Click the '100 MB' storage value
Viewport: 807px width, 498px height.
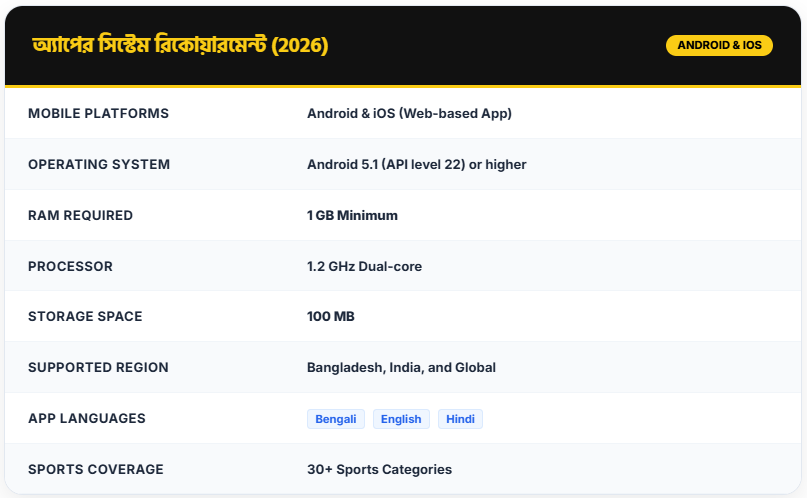click(x=331, y=317)
